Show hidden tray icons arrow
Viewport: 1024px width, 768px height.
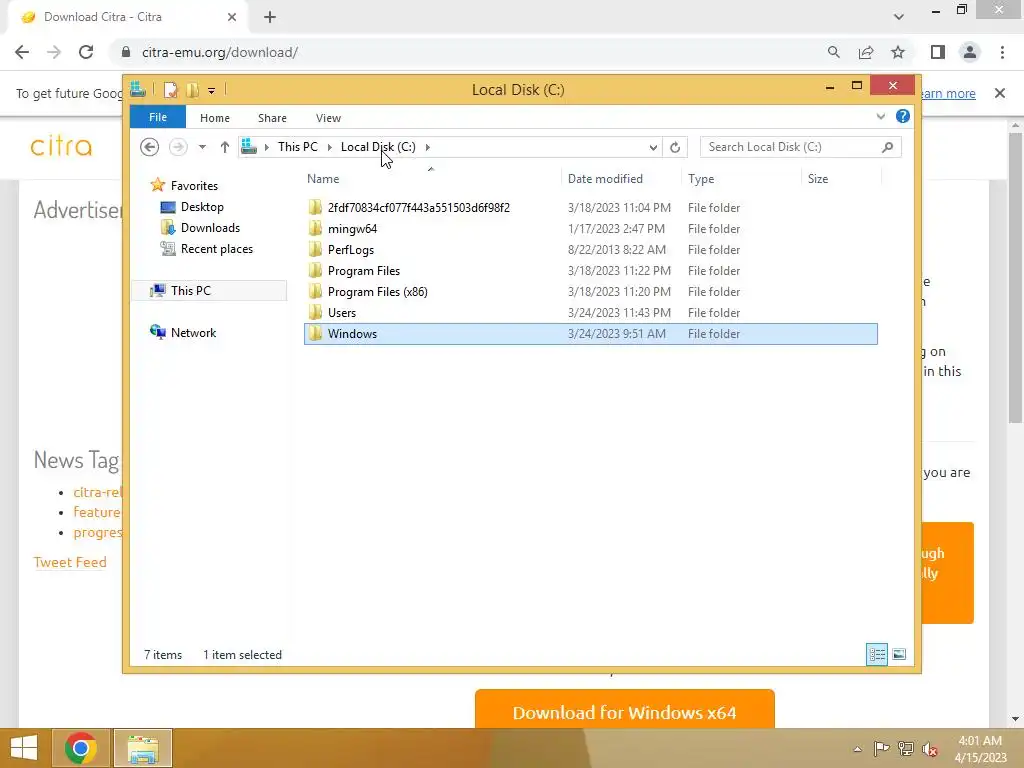pyautogui.click(x=857, y=749)
